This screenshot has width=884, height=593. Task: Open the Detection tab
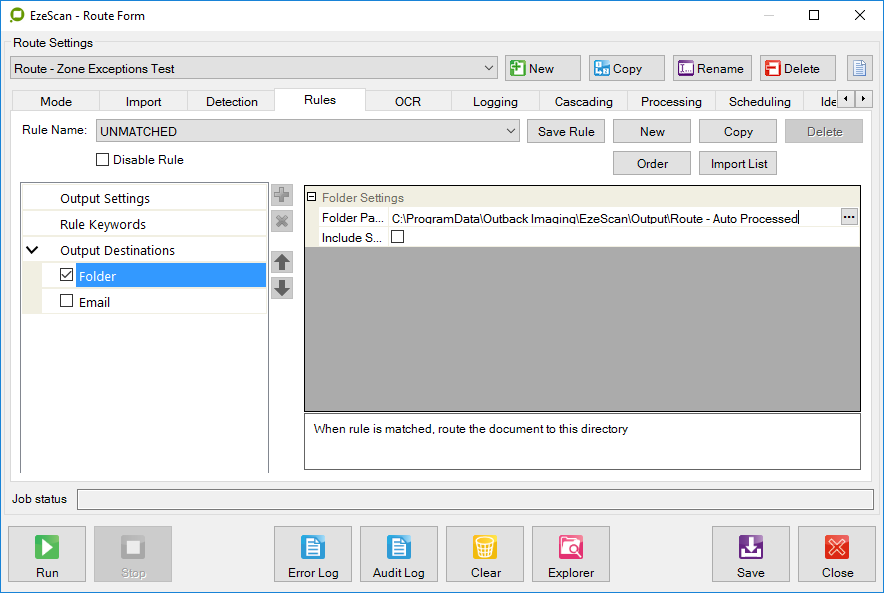(x=232, y=101)
